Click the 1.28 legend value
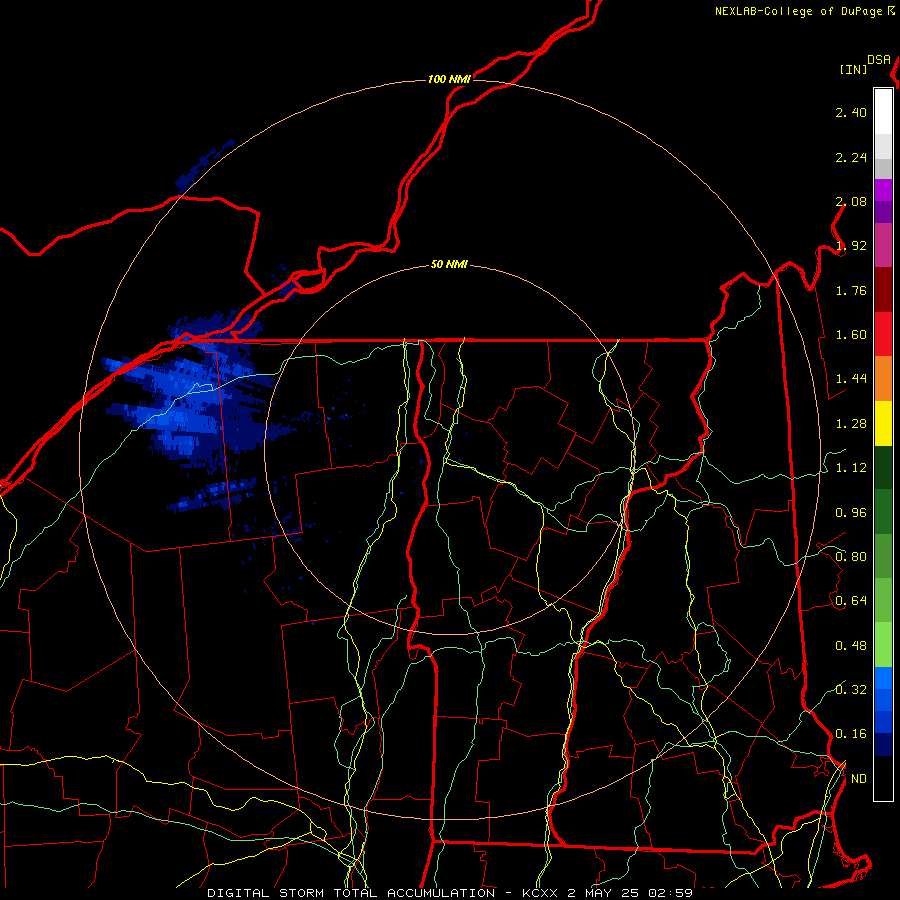 point(851,424)
